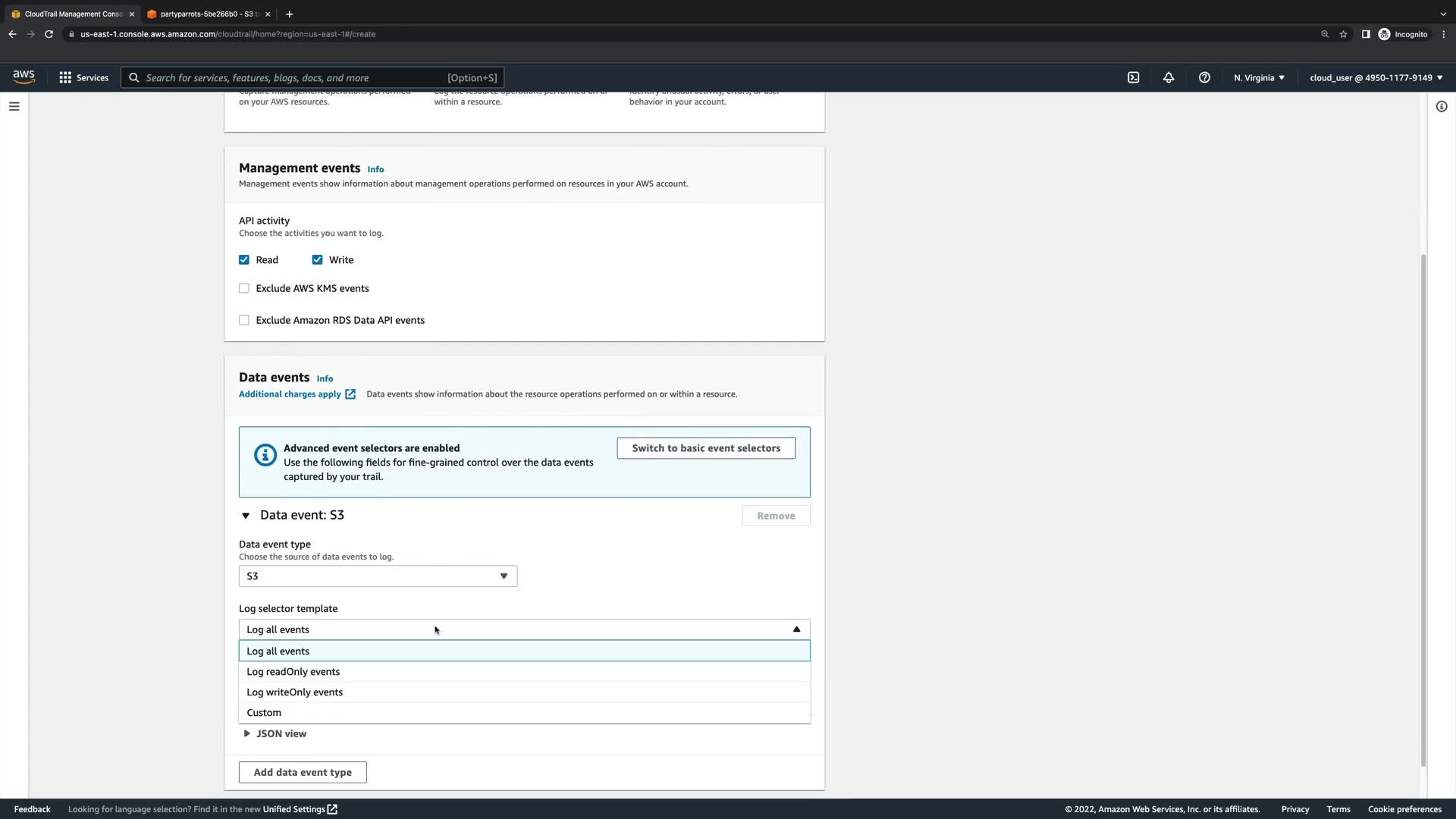Open AWS CloudShell icon in navbar

click(1133, 77)
